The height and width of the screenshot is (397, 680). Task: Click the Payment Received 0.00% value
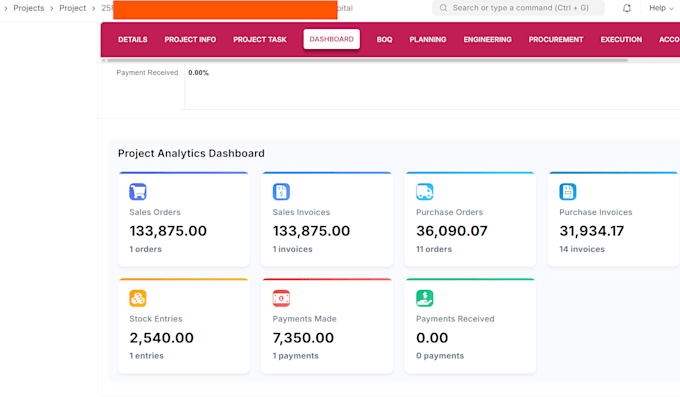[198, 73]
